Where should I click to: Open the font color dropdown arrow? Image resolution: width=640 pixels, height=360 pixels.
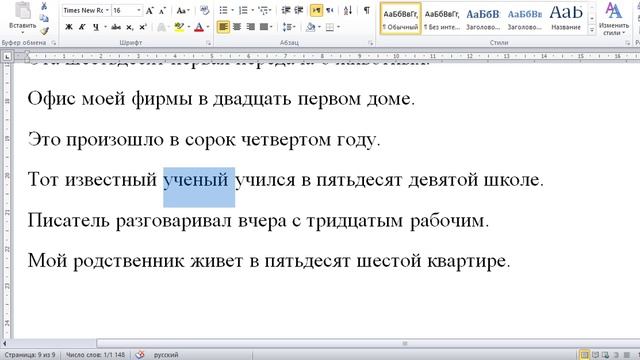(x=208, y=27)
